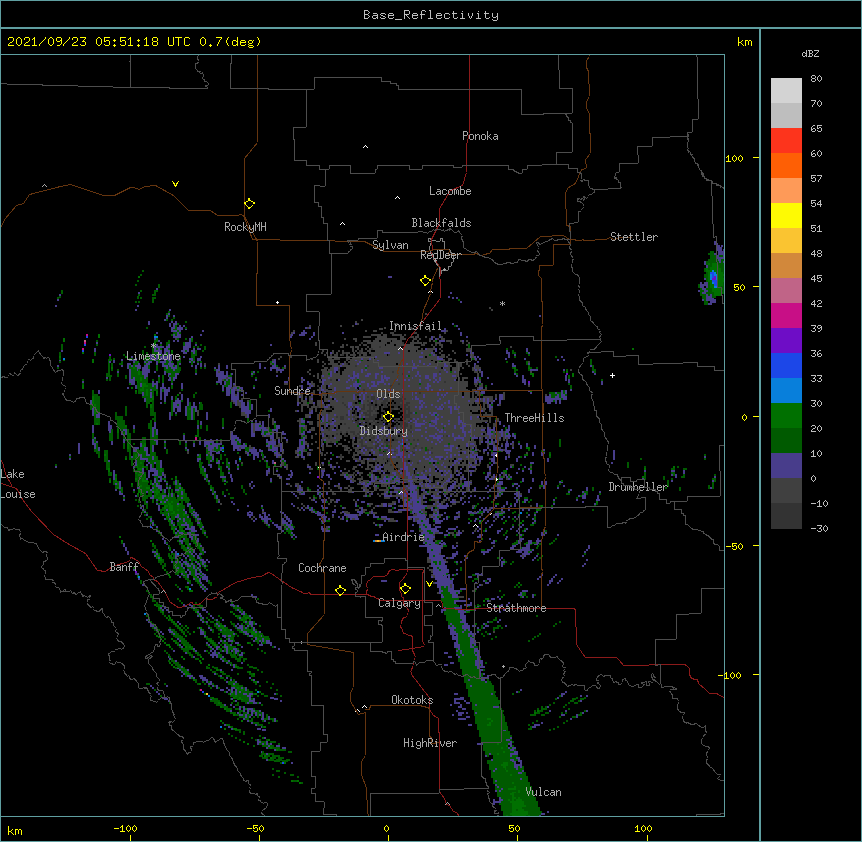Select the purple 36-39 dBZ legend swatch
Image resolution: width=862 pixels, height=842 pixels.
coord(786,341)
